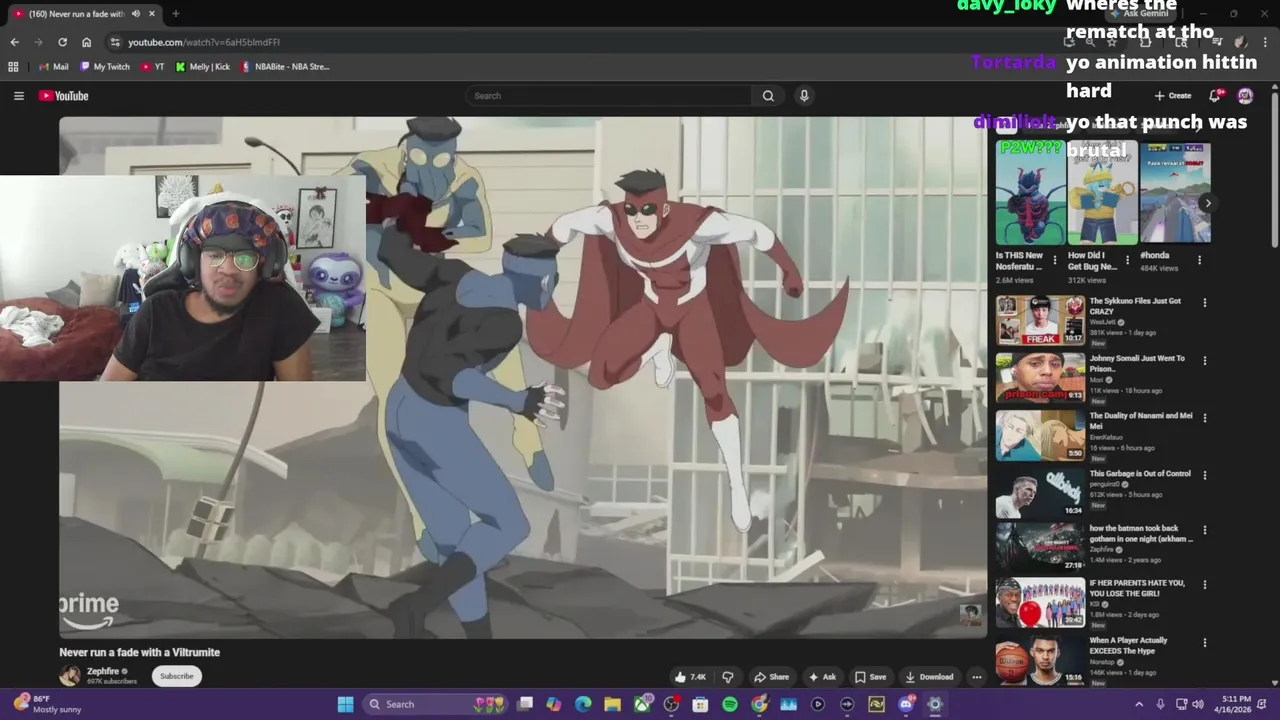Open the NBABite bookmark
This screenshot has width=1280, height=720.
(x=285, y=67)
